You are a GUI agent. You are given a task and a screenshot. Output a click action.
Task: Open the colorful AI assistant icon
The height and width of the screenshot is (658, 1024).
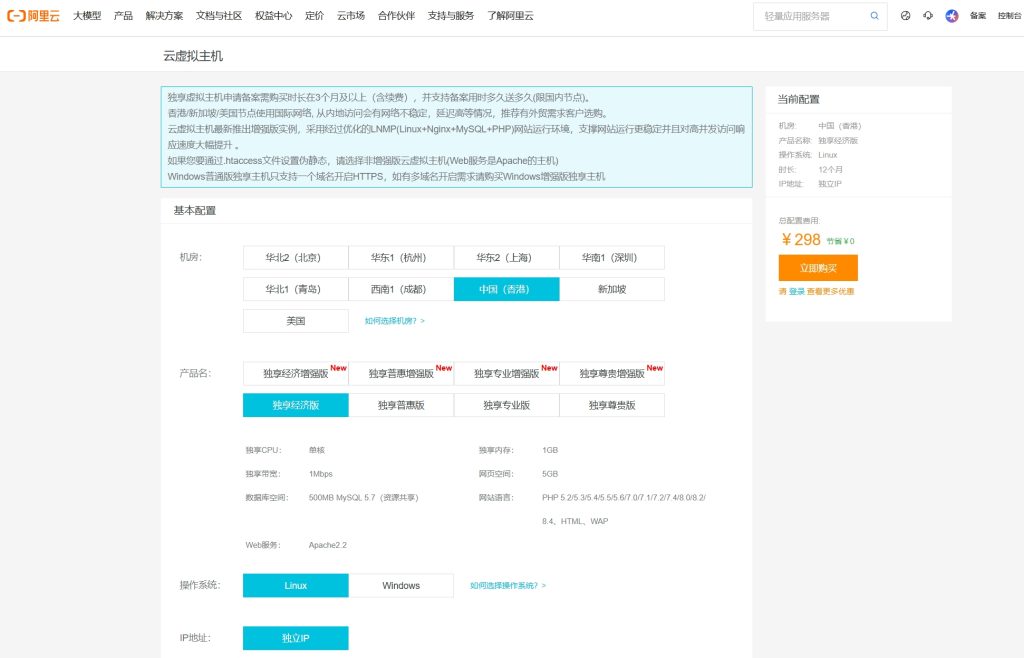coord(952,16)
